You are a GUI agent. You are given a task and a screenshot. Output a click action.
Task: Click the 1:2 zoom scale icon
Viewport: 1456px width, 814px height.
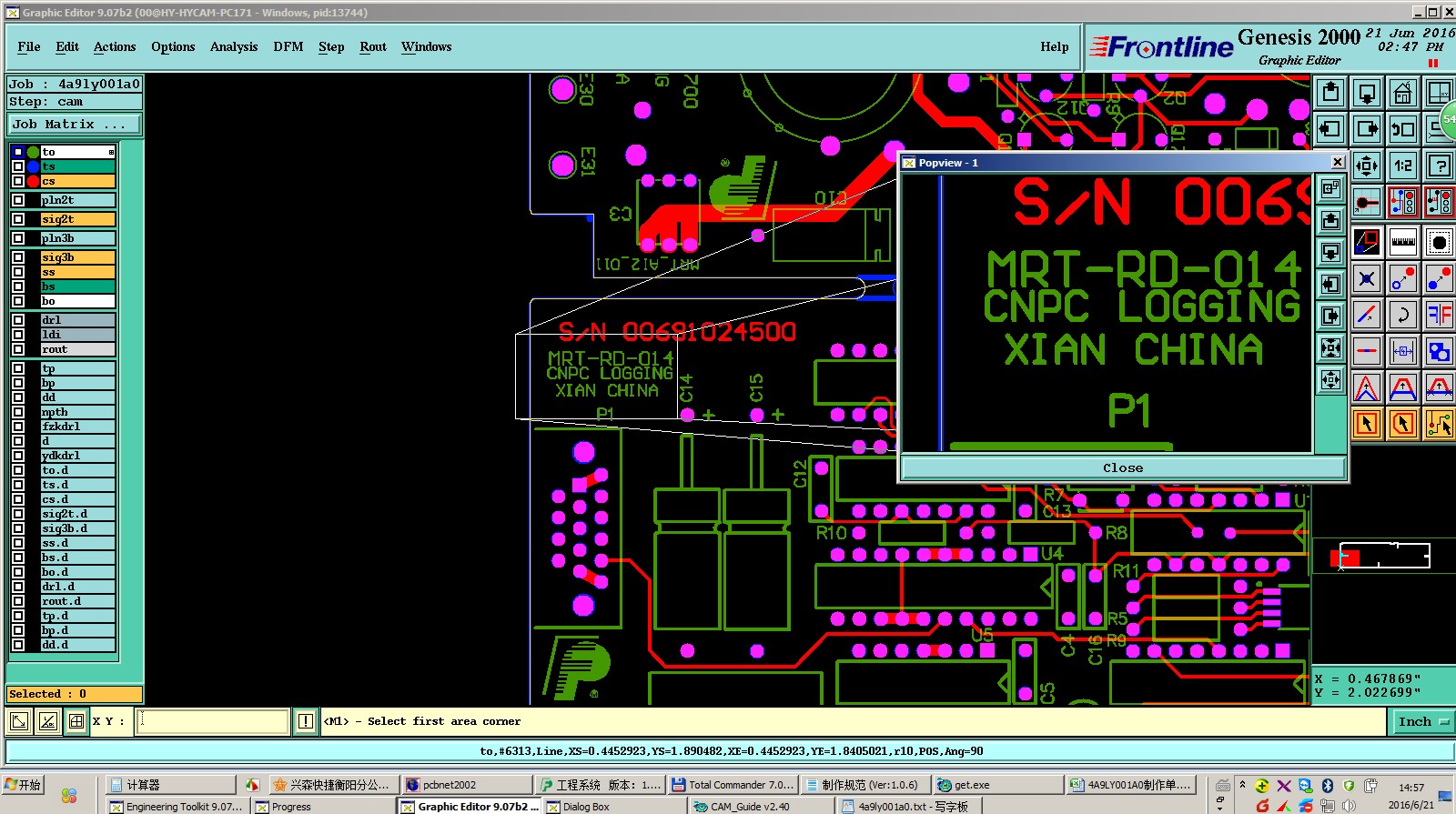click(x=1403, y=166)
